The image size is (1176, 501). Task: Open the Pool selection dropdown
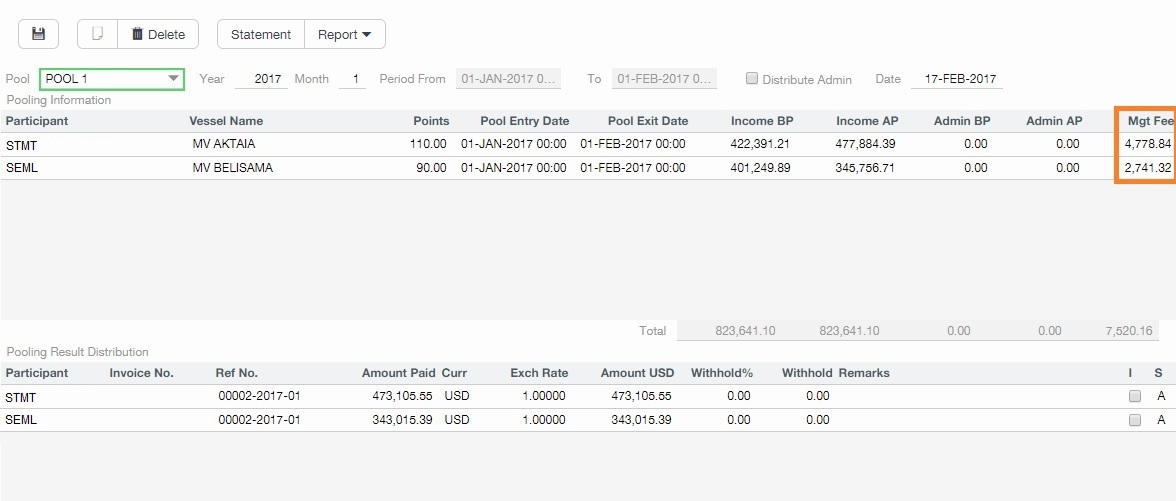(112, 79)
